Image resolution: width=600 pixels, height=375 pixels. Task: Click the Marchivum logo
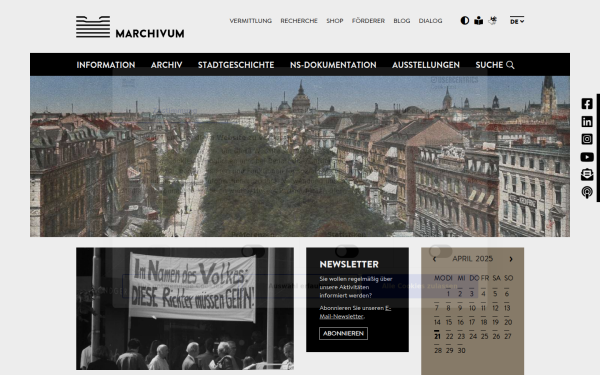(130, 27)
